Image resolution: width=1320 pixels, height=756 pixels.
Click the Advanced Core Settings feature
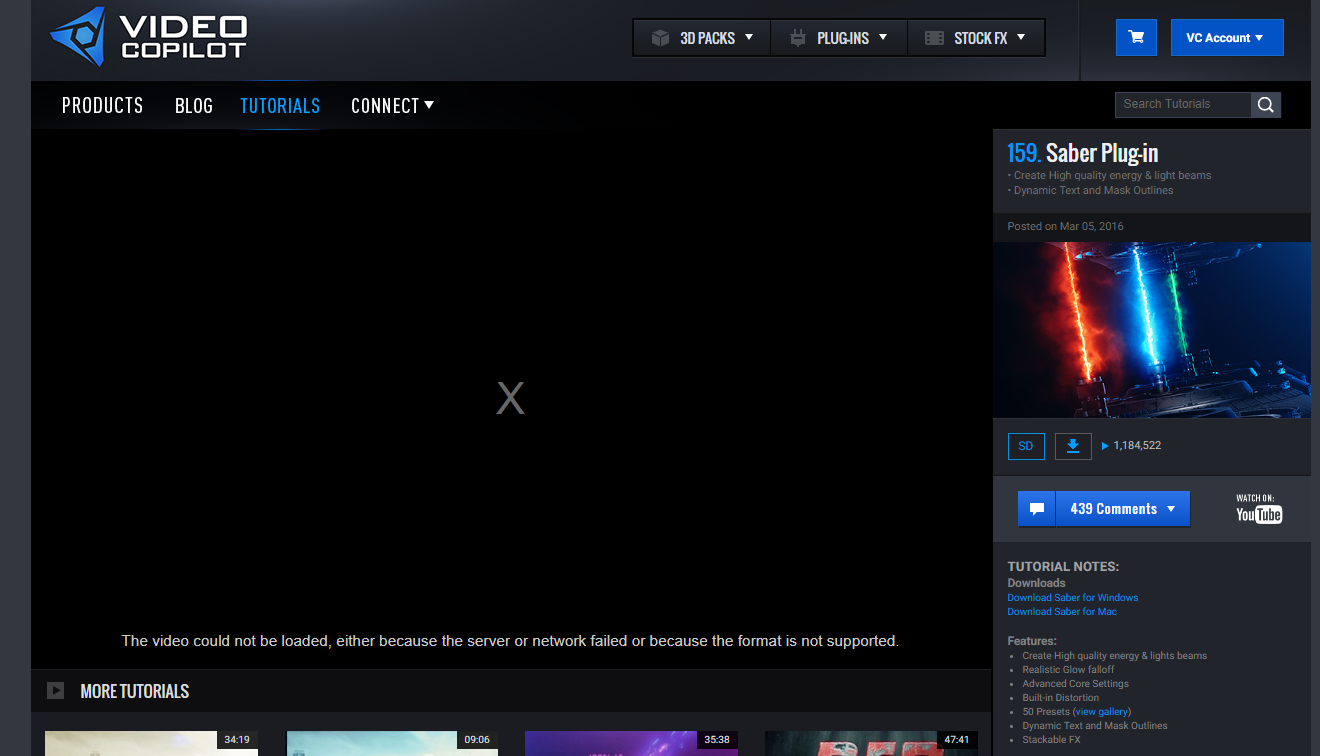pos(1075,684)
